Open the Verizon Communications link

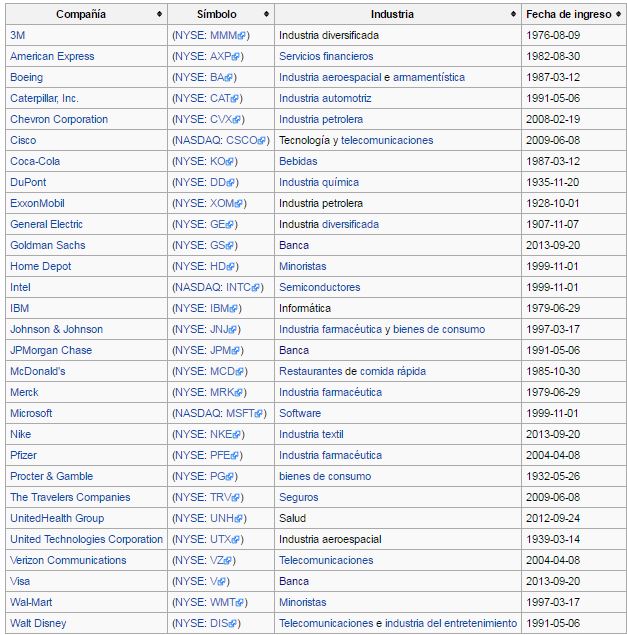point(68,560)
